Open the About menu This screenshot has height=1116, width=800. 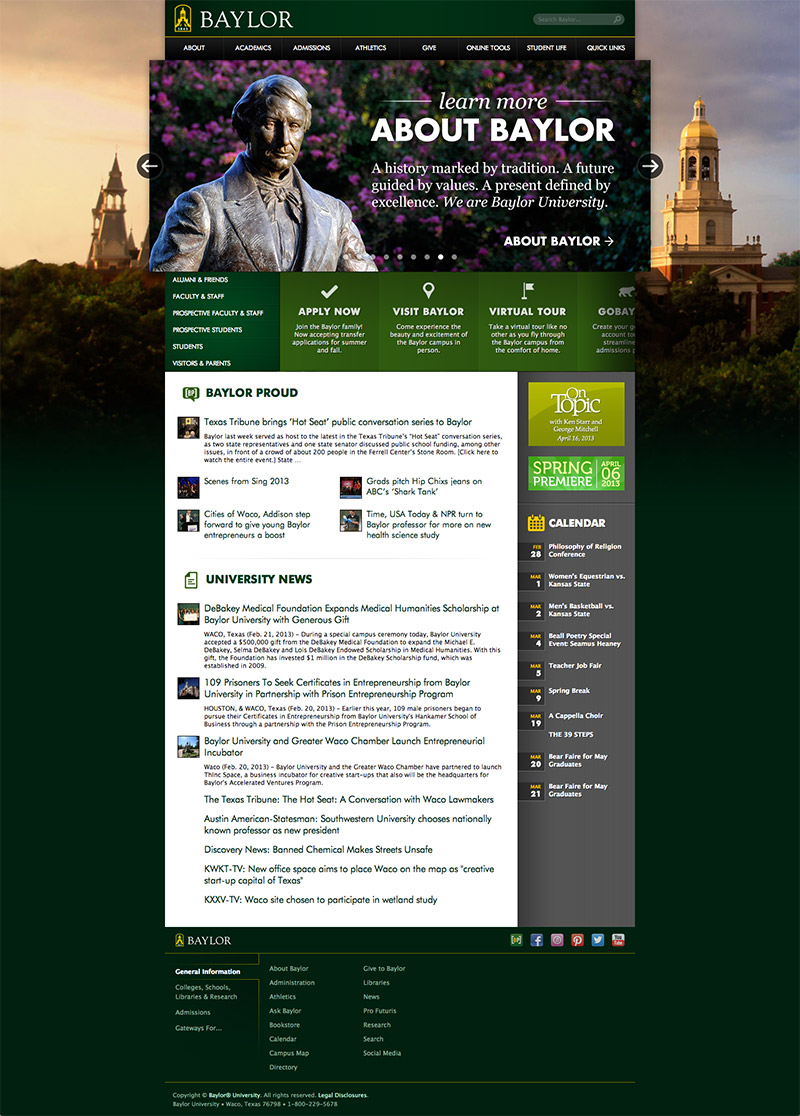(x=194, y=48)
